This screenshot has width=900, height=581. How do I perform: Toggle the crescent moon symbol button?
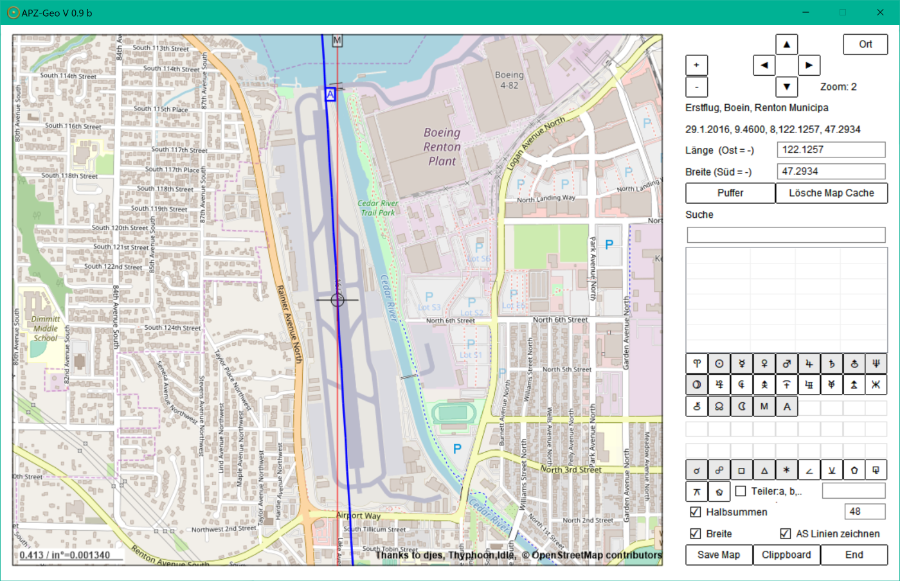tap(742, 406)
